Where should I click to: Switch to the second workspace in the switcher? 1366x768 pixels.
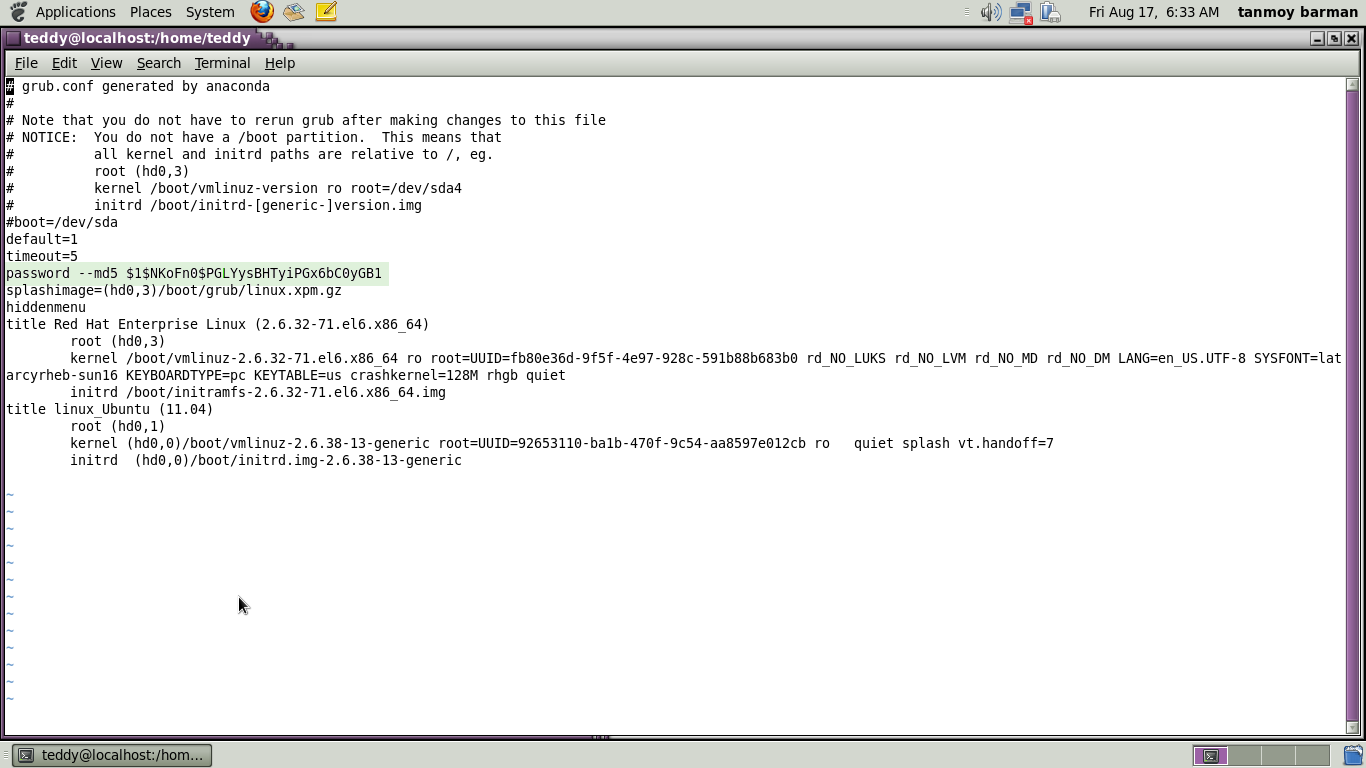point(1245,755)
